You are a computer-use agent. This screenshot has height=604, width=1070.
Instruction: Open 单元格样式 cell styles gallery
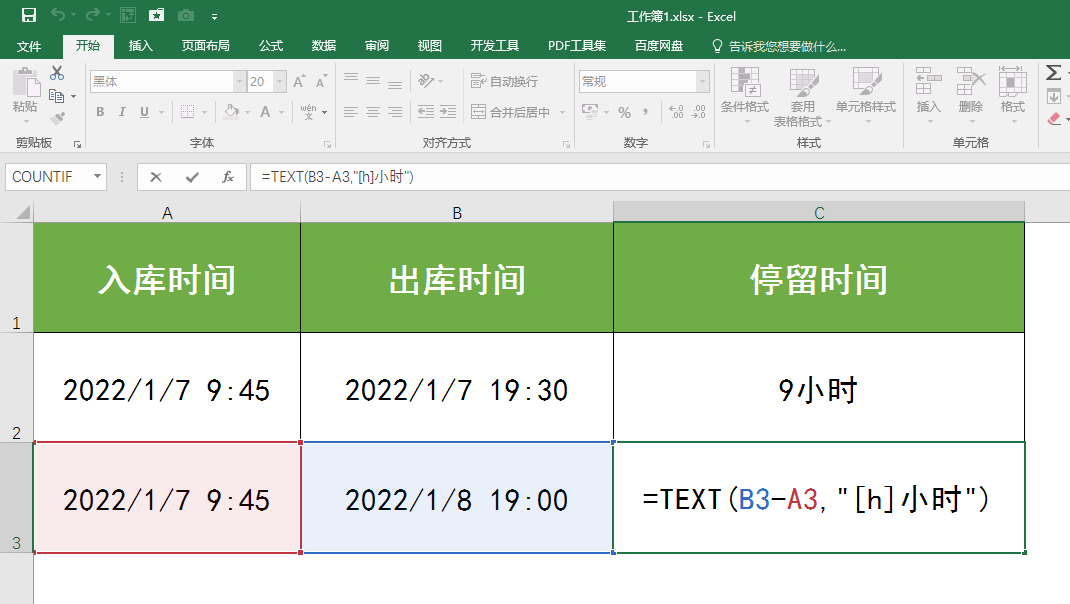(x=866, y=96)
